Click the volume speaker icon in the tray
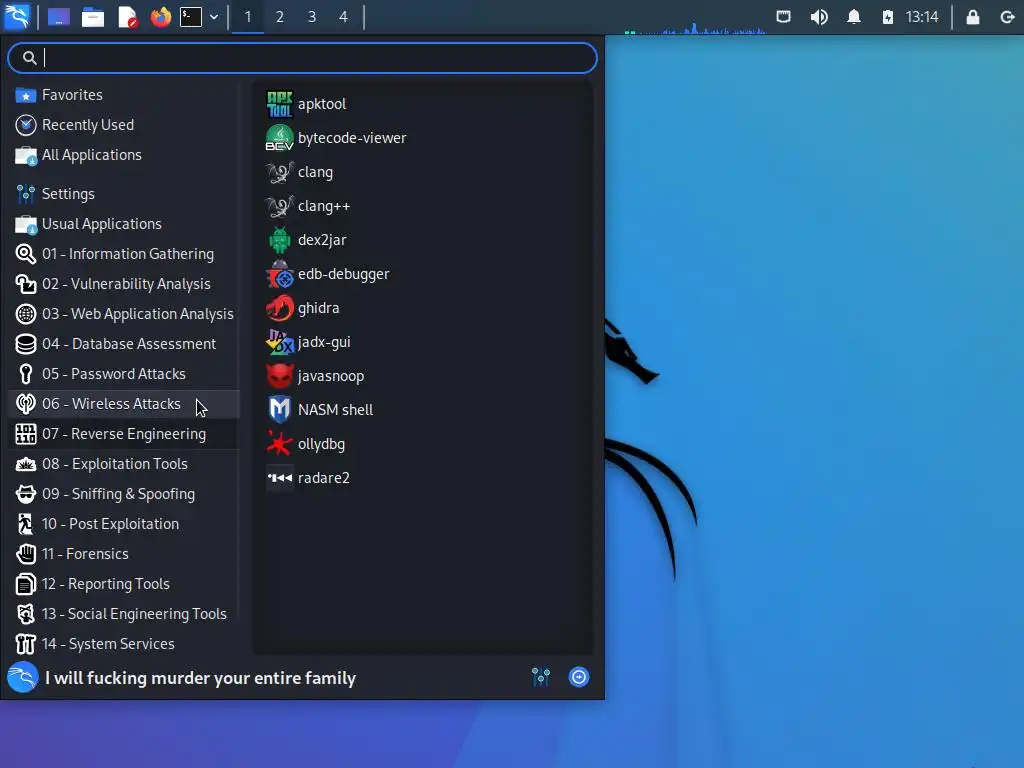 click(x=819, y=17)
